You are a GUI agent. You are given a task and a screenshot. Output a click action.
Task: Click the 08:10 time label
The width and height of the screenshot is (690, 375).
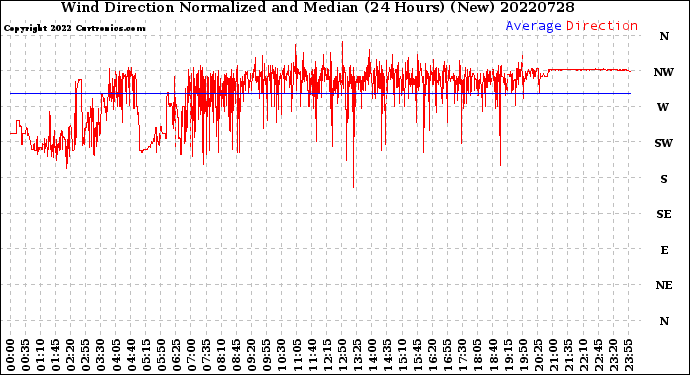[221, 355]
